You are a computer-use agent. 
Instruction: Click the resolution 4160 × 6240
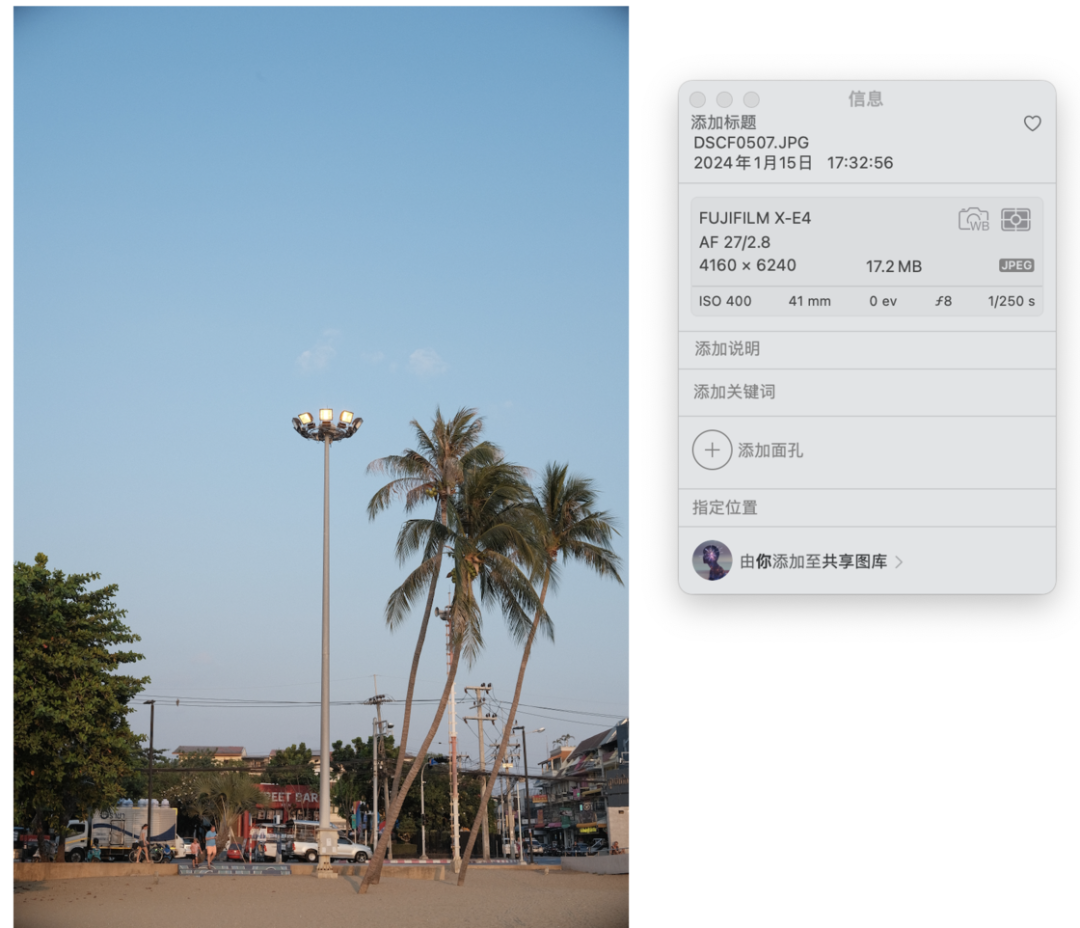747,265
